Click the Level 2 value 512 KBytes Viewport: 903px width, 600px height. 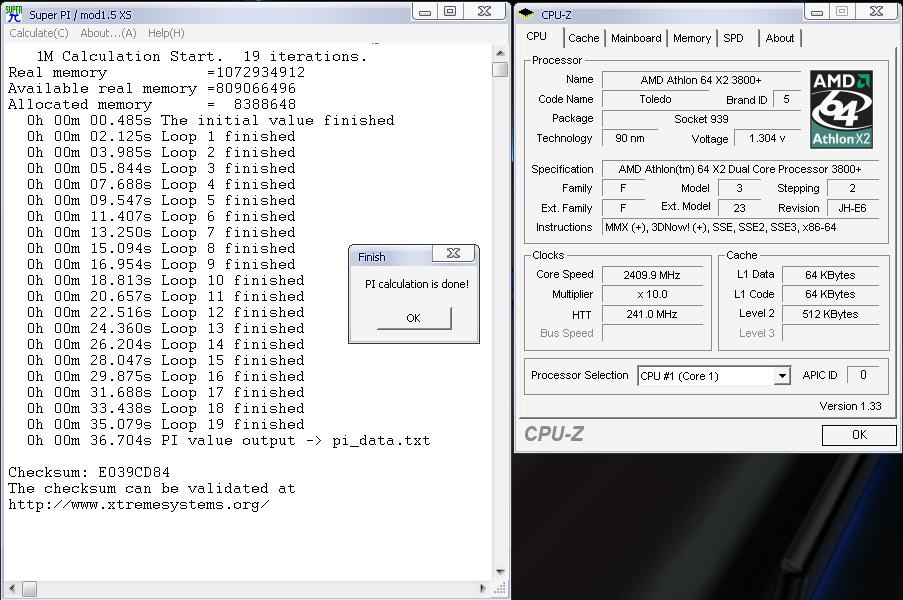(830, 314)
